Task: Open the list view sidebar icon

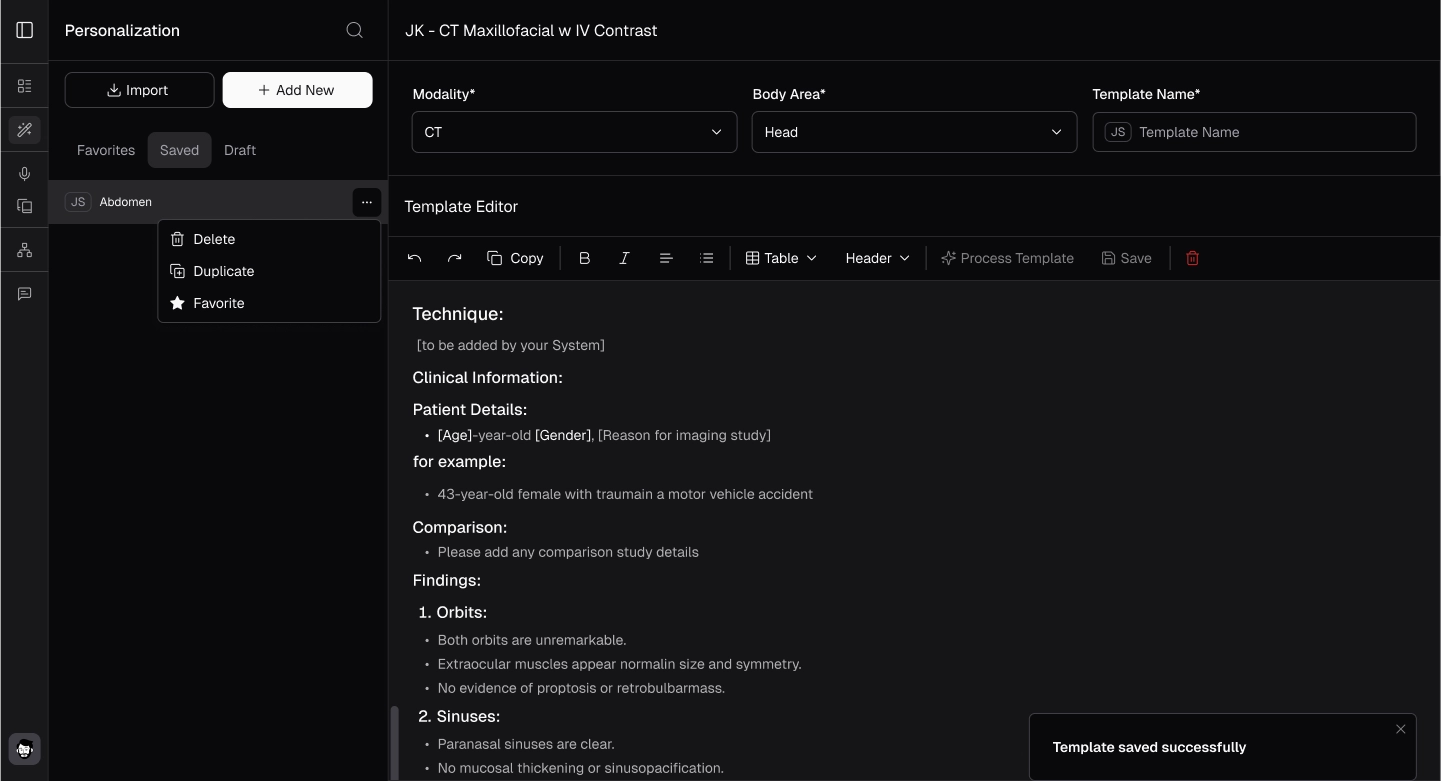Action: point(25,86)
